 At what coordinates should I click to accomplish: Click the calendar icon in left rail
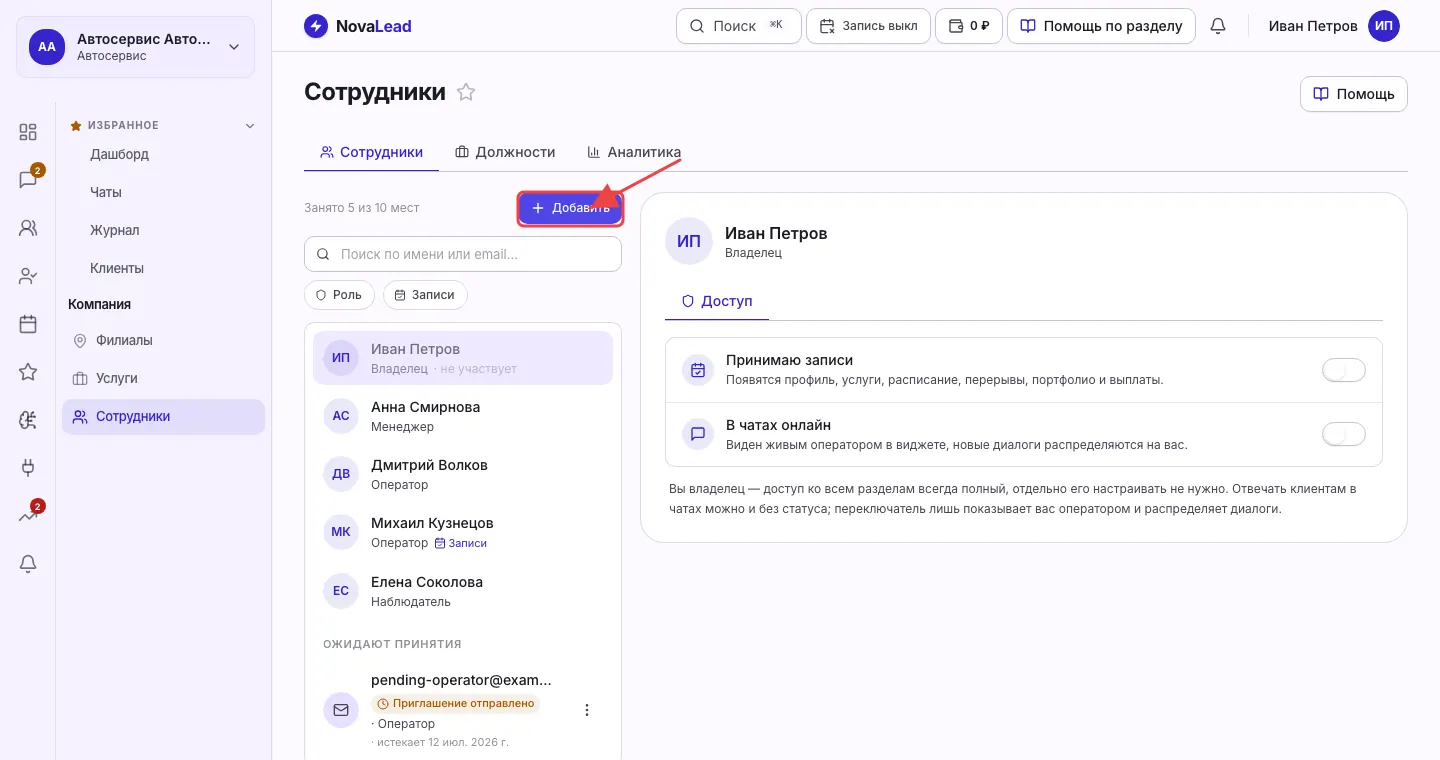[x=28, y=324]
